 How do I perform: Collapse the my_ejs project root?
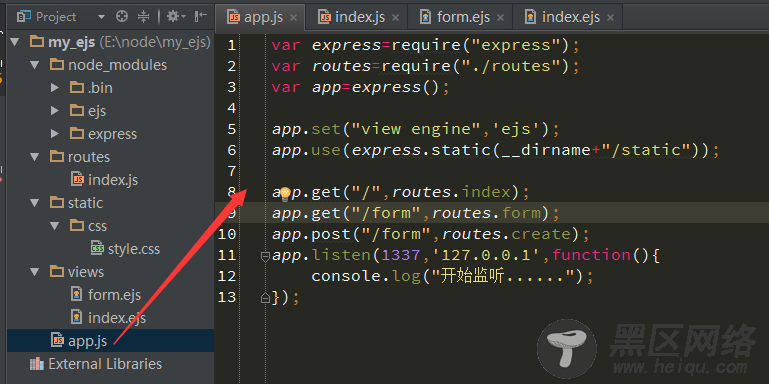pos(15,42)
